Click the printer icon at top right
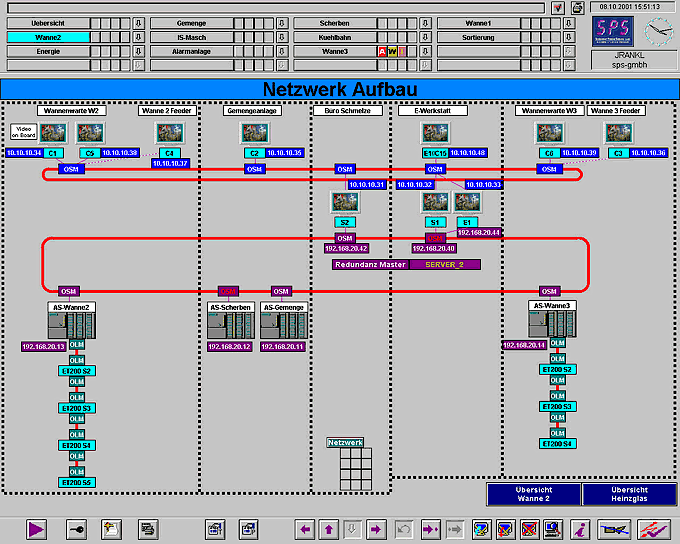The image size is (680, 544). click(x=577, y=7)
